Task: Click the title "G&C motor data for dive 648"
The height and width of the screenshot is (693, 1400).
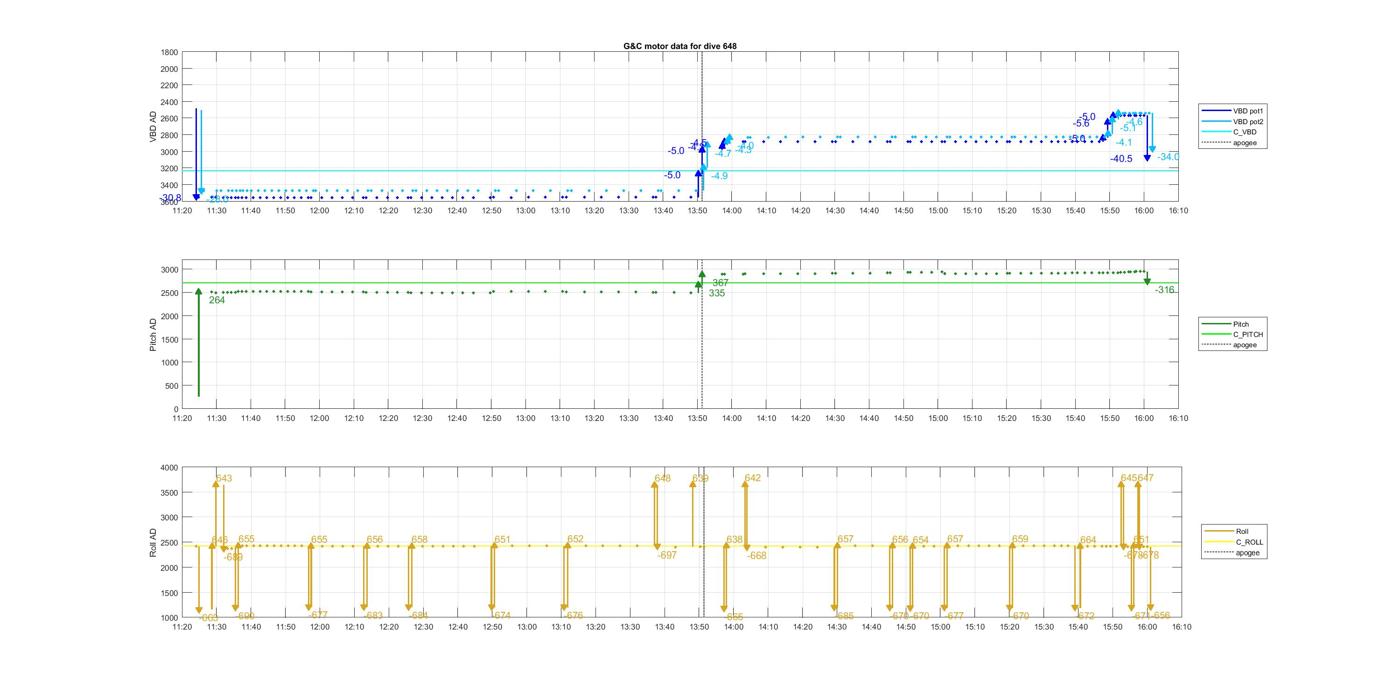Action: 680,46
